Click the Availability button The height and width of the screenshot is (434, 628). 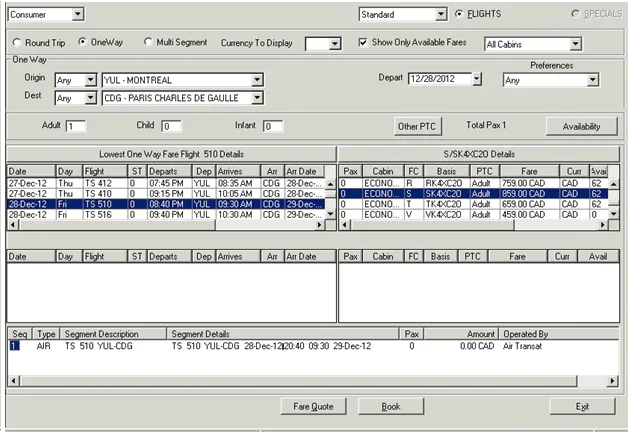(582, 127)
